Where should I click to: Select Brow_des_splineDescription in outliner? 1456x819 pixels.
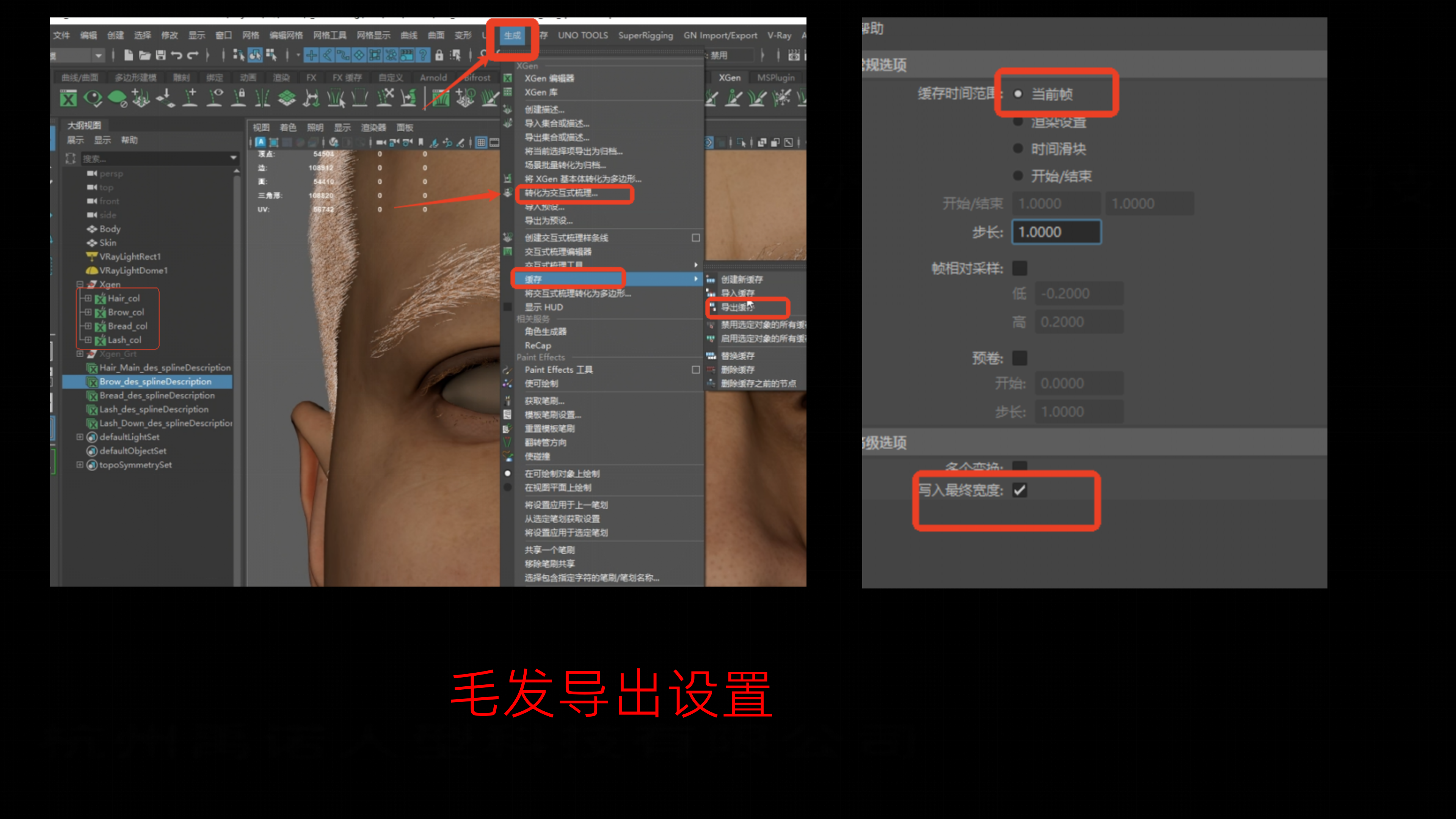tap(147, 382)
